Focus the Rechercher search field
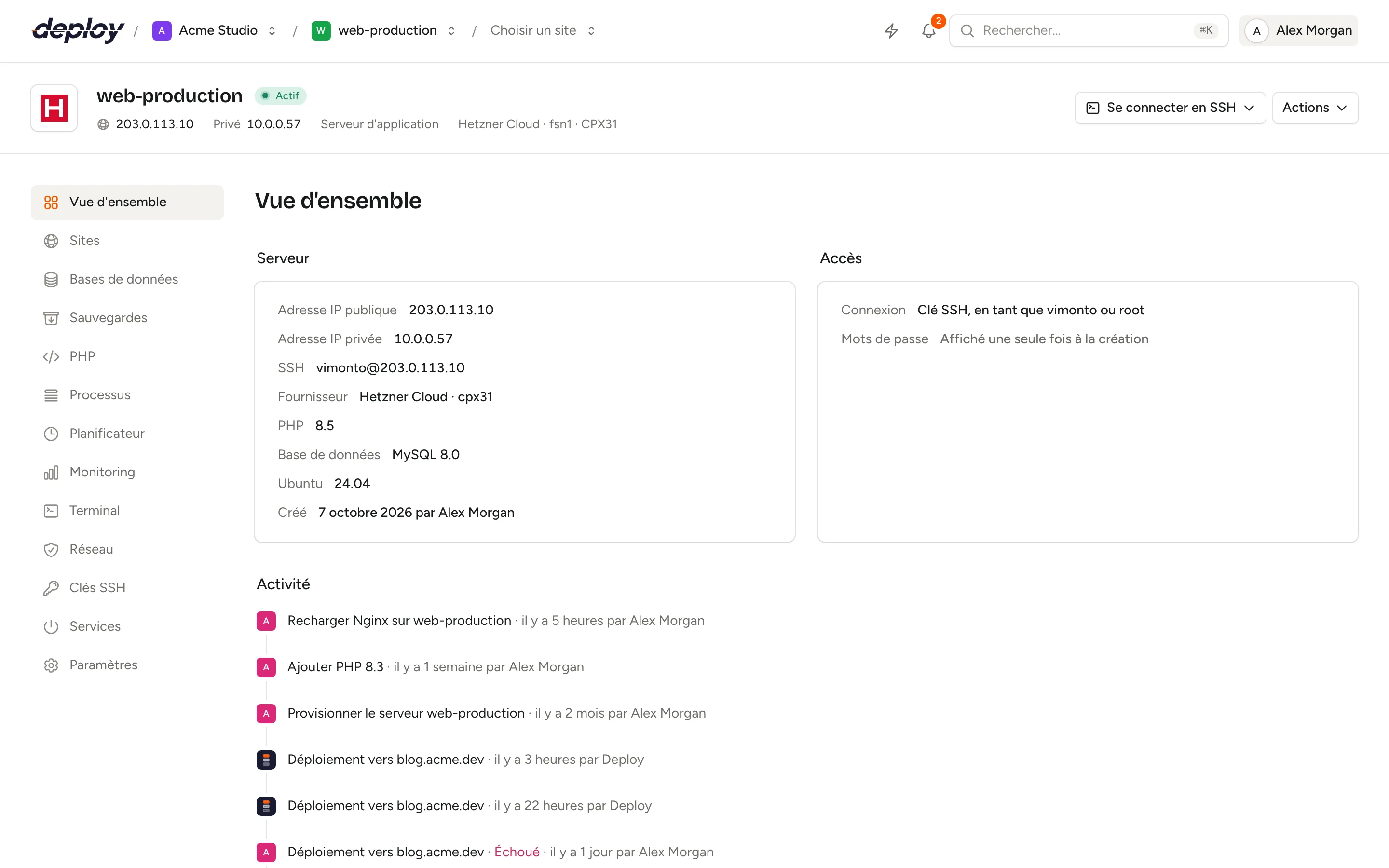 [1088, 30]
